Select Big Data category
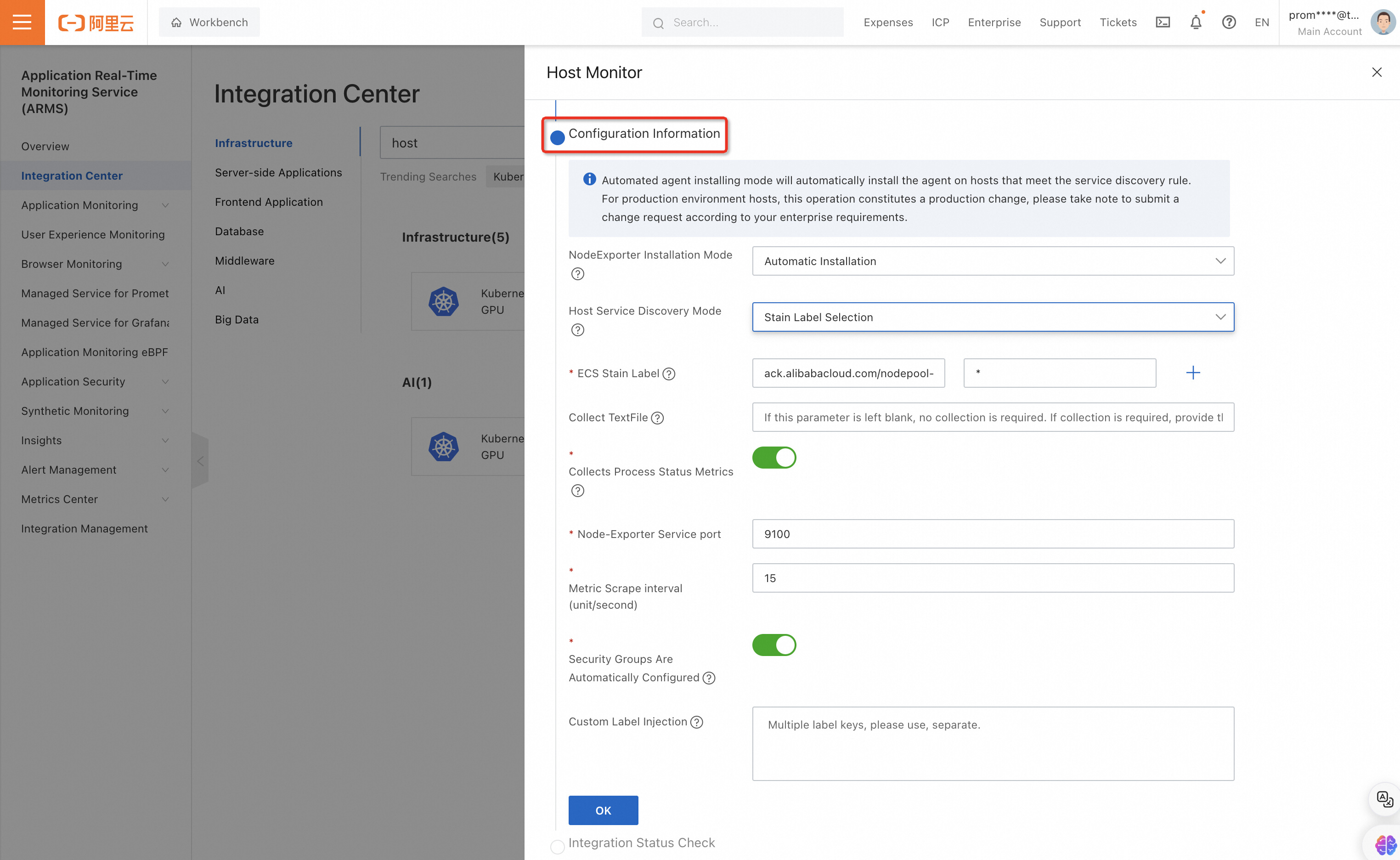Screen dimensions: 1400x860 coord(237,320)
